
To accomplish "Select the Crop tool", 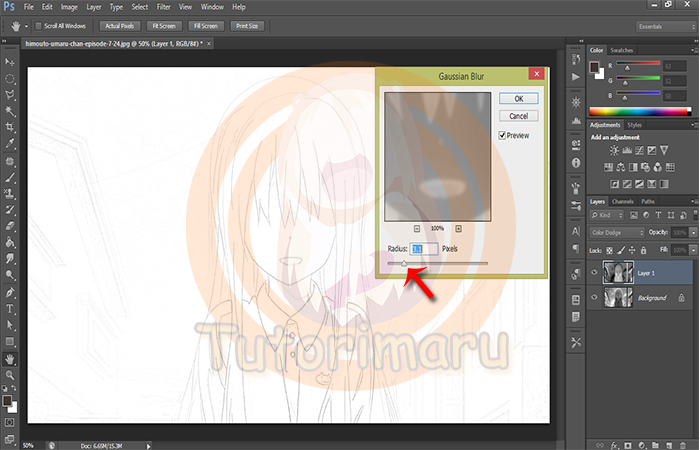I will 9,127.
